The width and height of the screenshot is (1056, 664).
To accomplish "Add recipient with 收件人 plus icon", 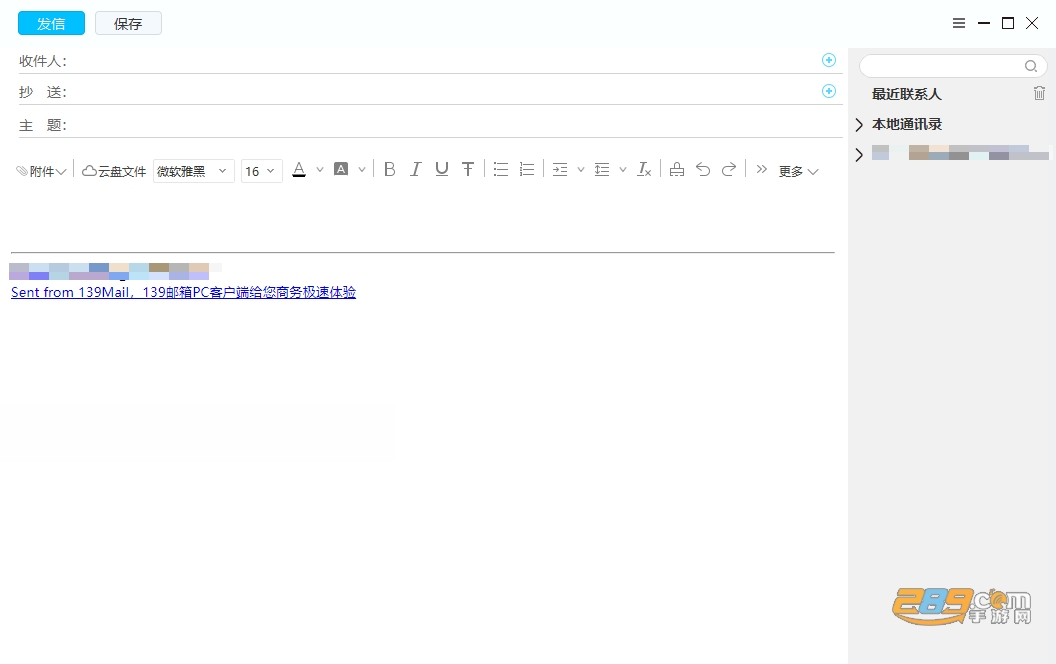I will [x=829, y=60].
